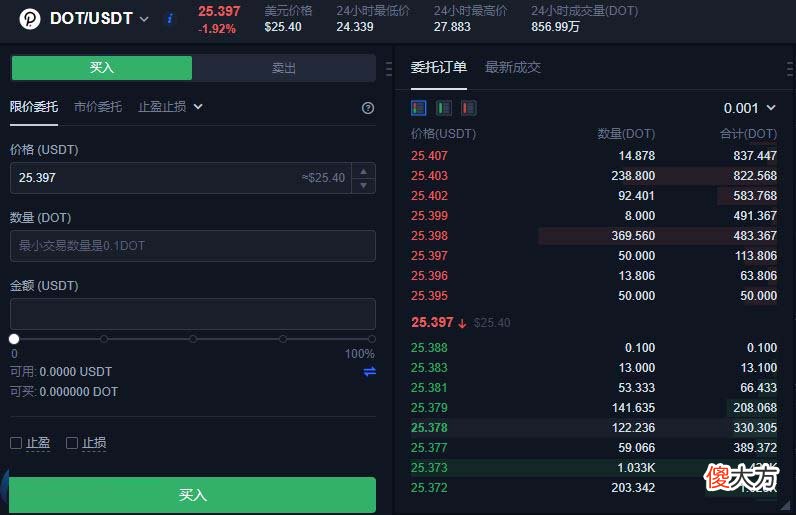Select 市价委托 market order tab

pyautogui.click(x=98, y=107)
